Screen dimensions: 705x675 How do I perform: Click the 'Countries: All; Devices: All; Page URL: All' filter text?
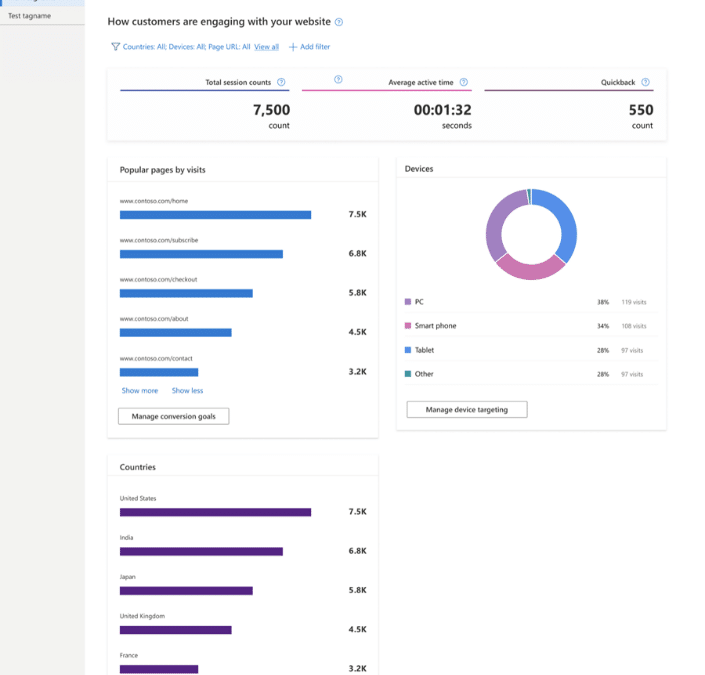click(186, 47)
